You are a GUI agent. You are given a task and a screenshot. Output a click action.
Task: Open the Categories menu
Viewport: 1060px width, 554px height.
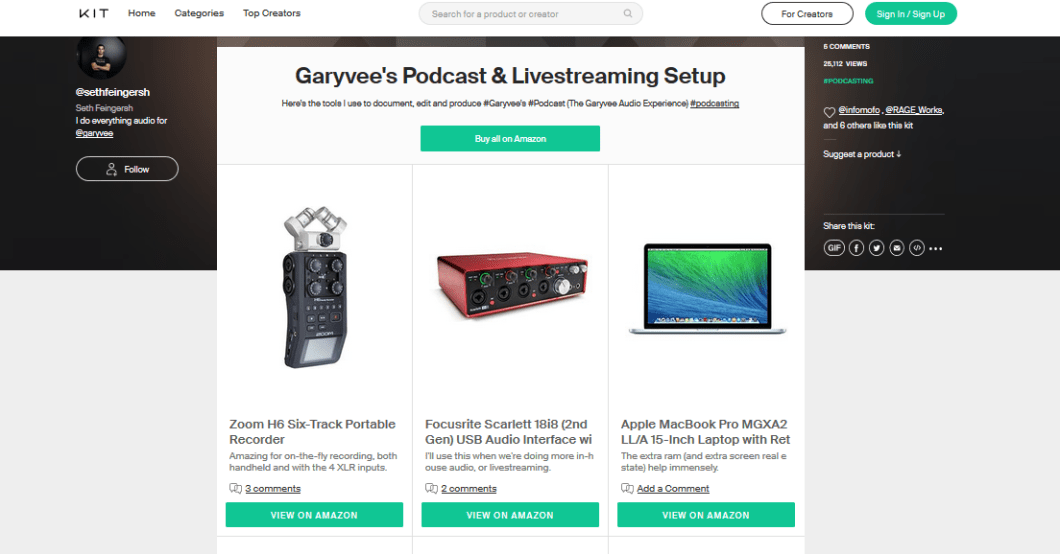pyautogui.click(x=199, y=14)
